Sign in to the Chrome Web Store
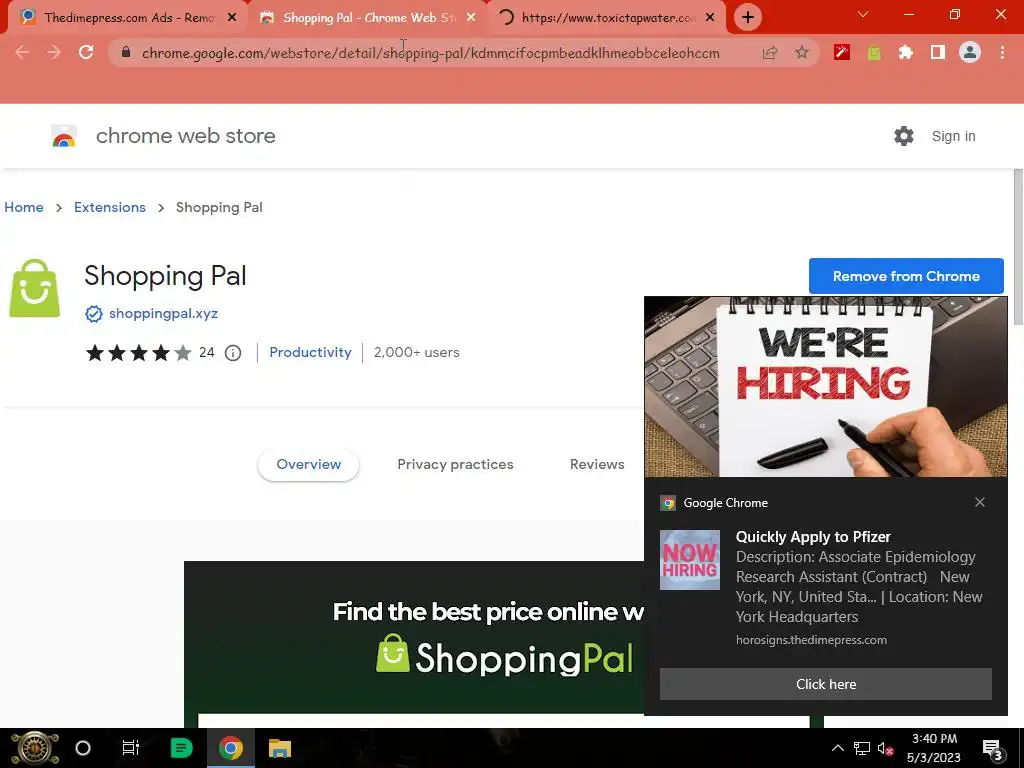 coord(953,136)
